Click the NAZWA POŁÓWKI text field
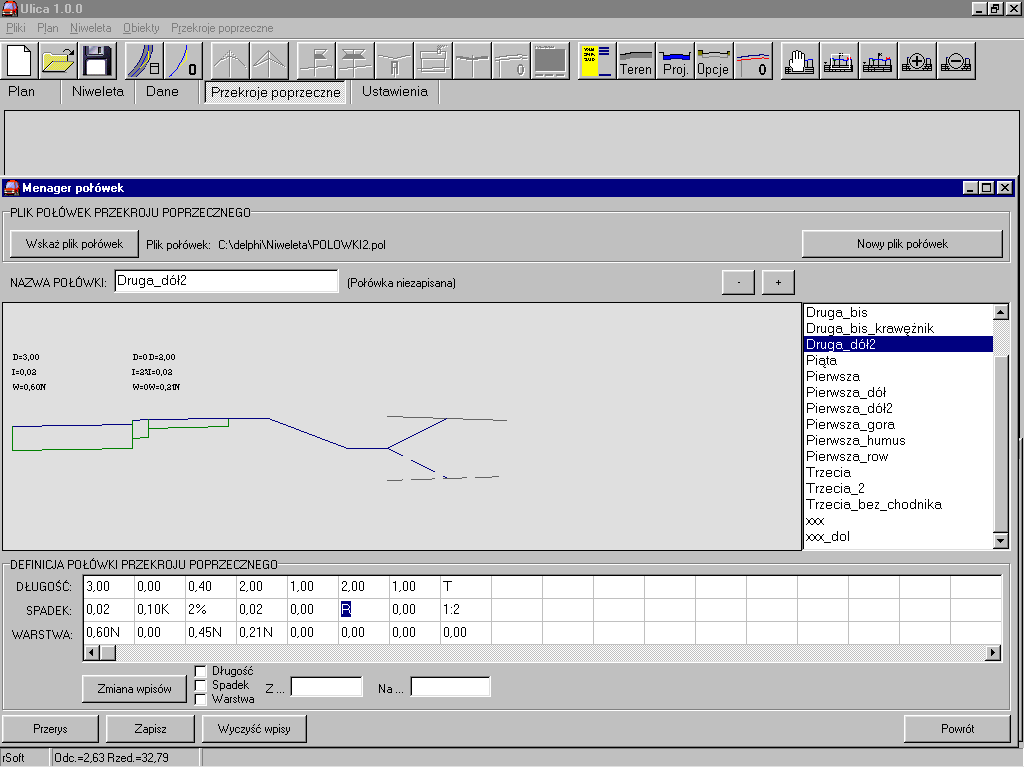The height and width of the screenshot is (768, 1024). [226, 282]
